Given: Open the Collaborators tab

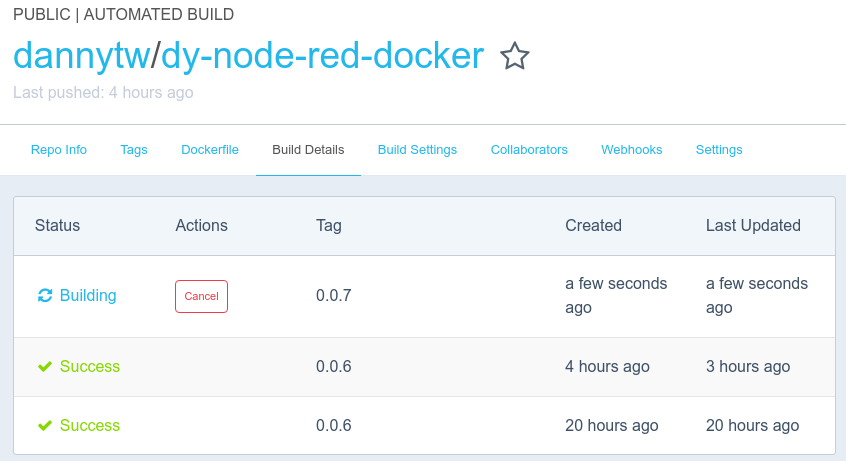Looking at the screenshot, I should pyautogui.click(x=529, y=150).
